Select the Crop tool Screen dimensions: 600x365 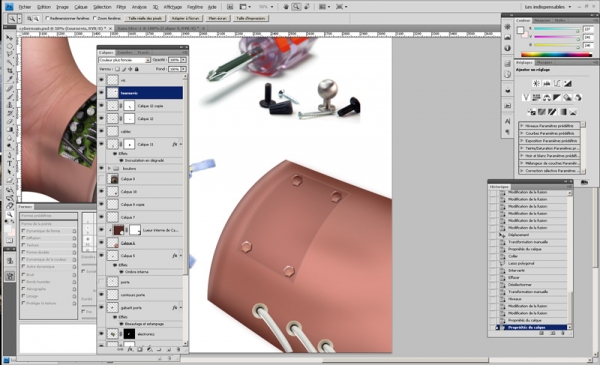click(10, 71)
